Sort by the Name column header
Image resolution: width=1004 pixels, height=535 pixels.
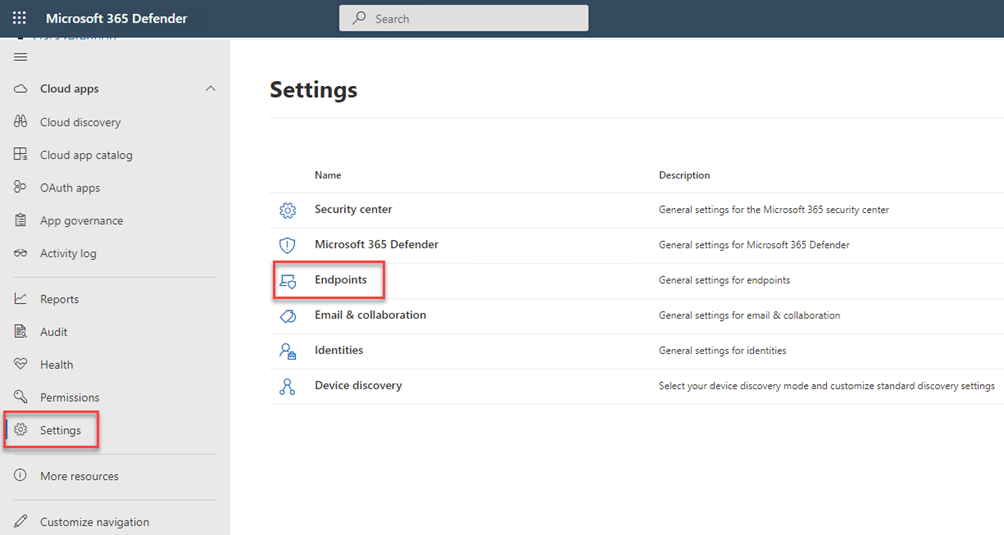[328, 175]
